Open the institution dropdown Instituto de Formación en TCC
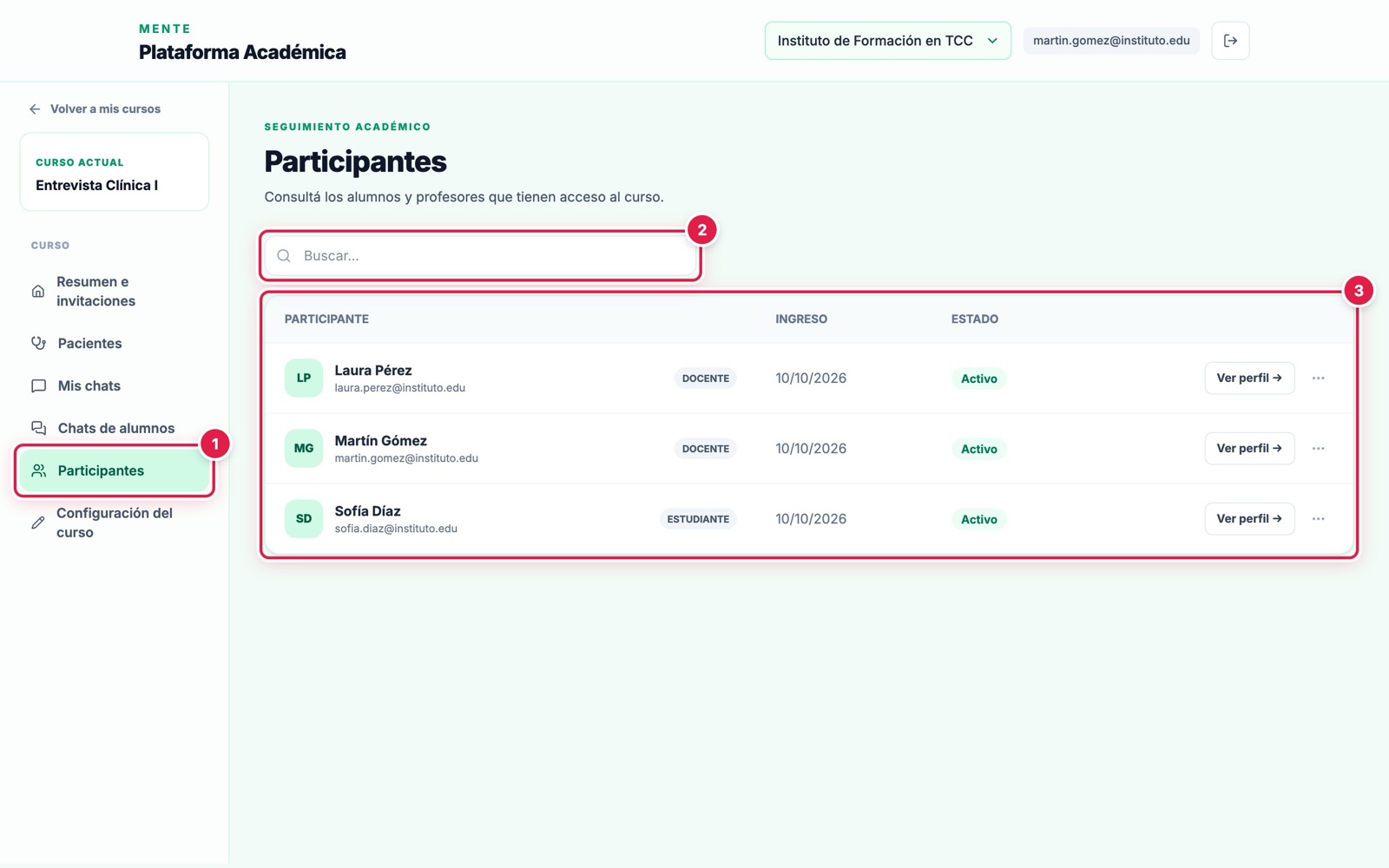The height and width of the screenshot is (868, 1389). tap(887, 41)
